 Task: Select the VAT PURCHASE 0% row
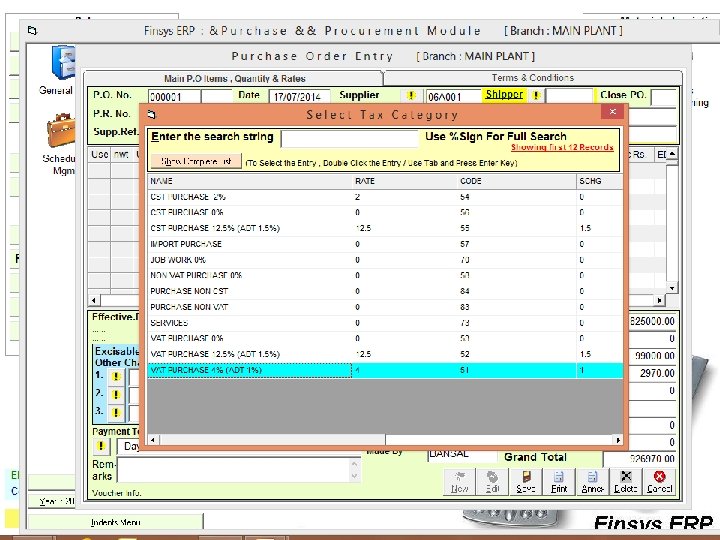click(x=385, y=338)
